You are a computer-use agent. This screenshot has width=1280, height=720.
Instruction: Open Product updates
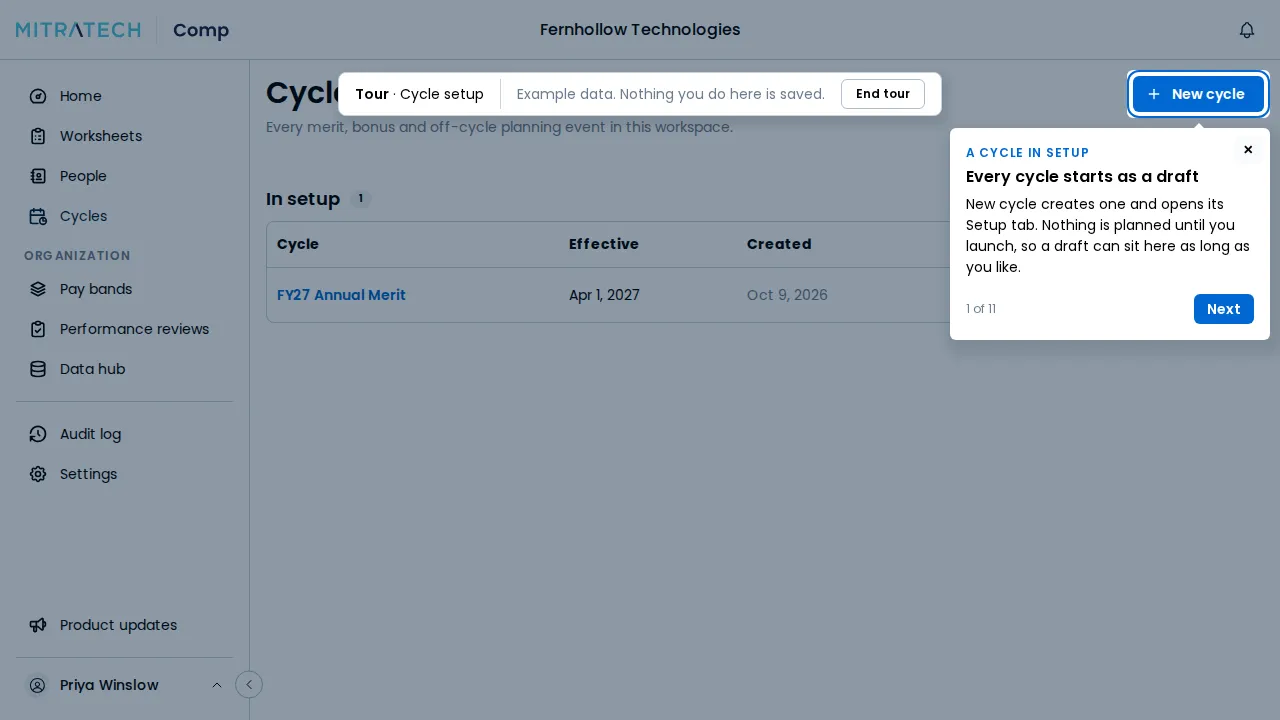coord(124,625)
